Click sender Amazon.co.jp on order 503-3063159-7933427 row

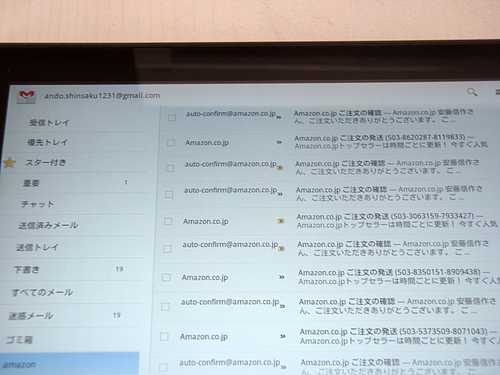(206, 221)
